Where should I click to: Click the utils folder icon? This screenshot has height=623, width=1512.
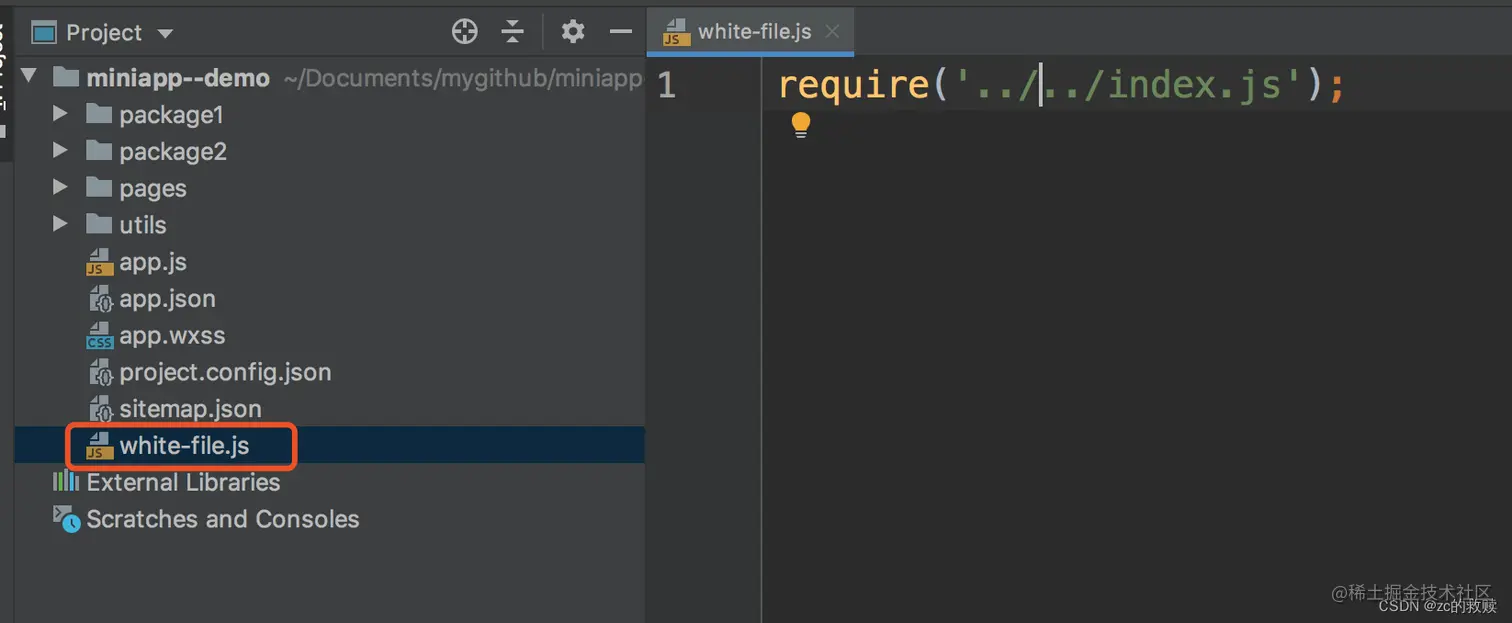[99, 224]
